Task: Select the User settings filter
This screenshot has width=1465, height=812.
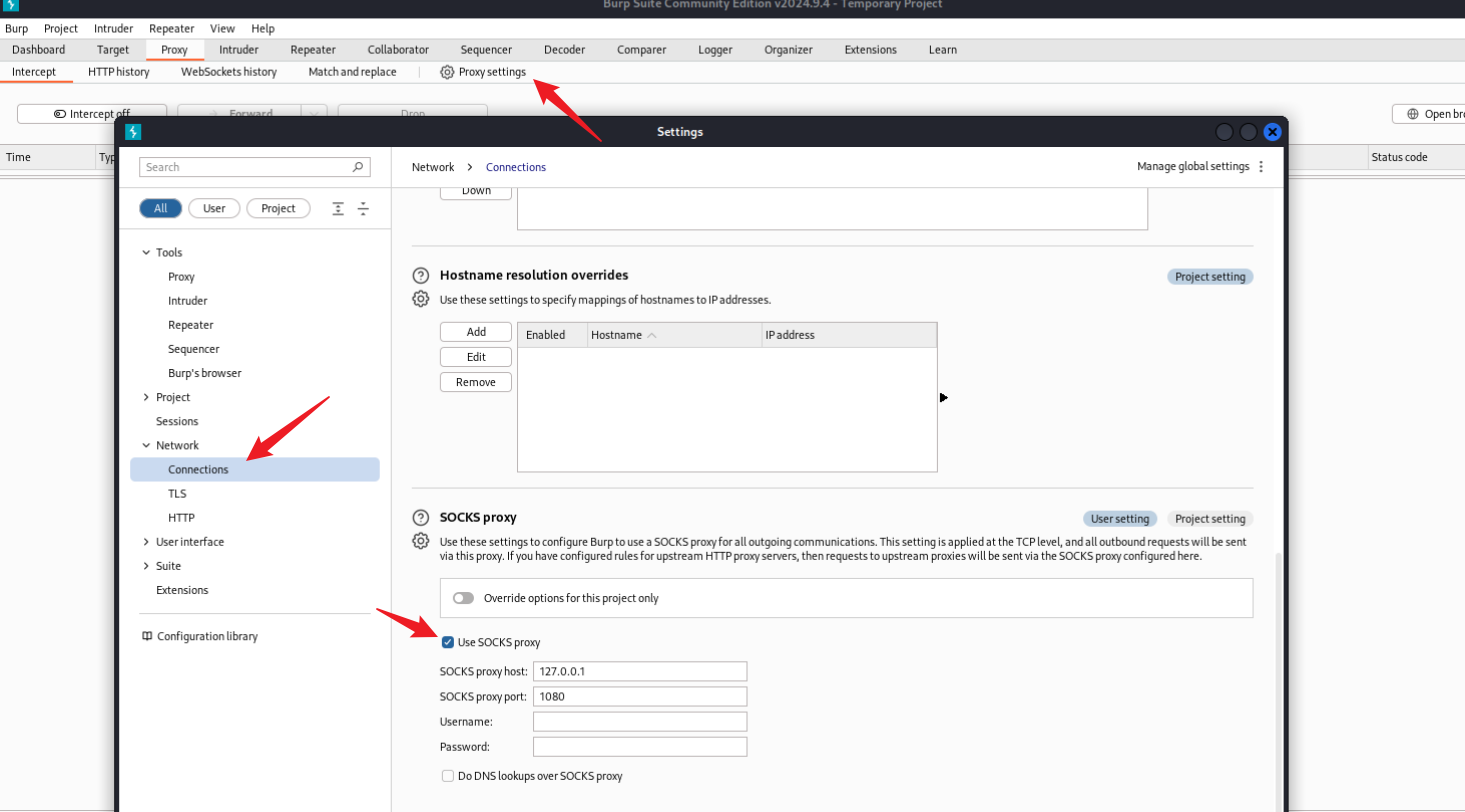Action: (x=214, y=208)
